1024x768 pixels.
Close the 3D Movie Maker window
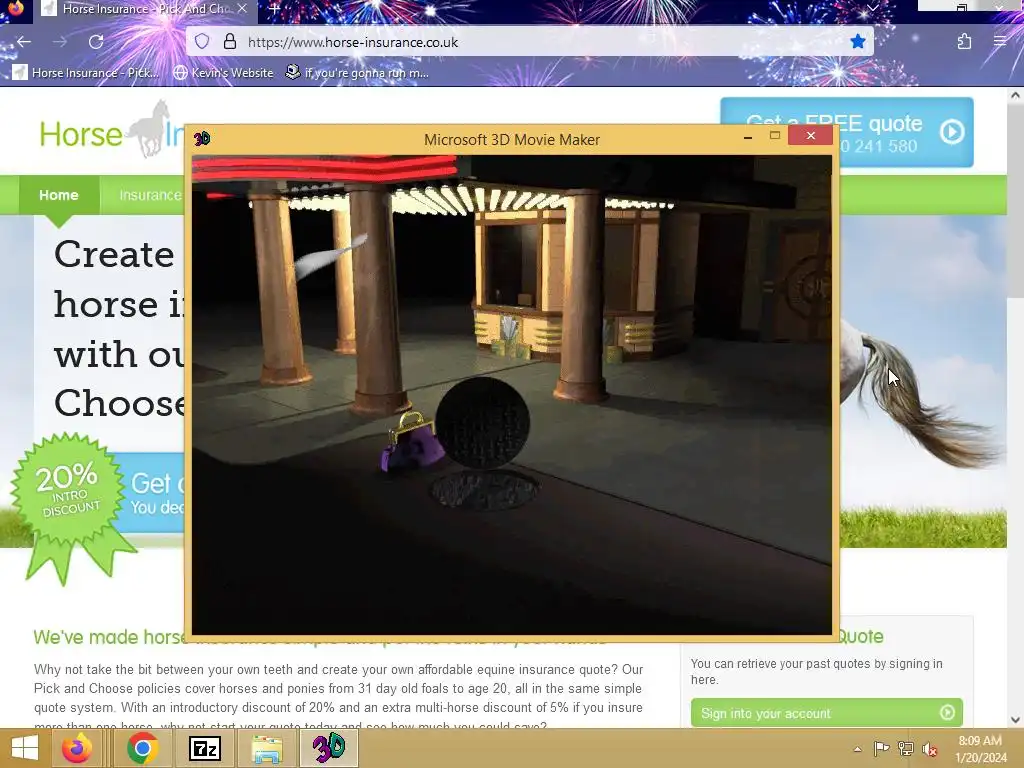point(810,135)
